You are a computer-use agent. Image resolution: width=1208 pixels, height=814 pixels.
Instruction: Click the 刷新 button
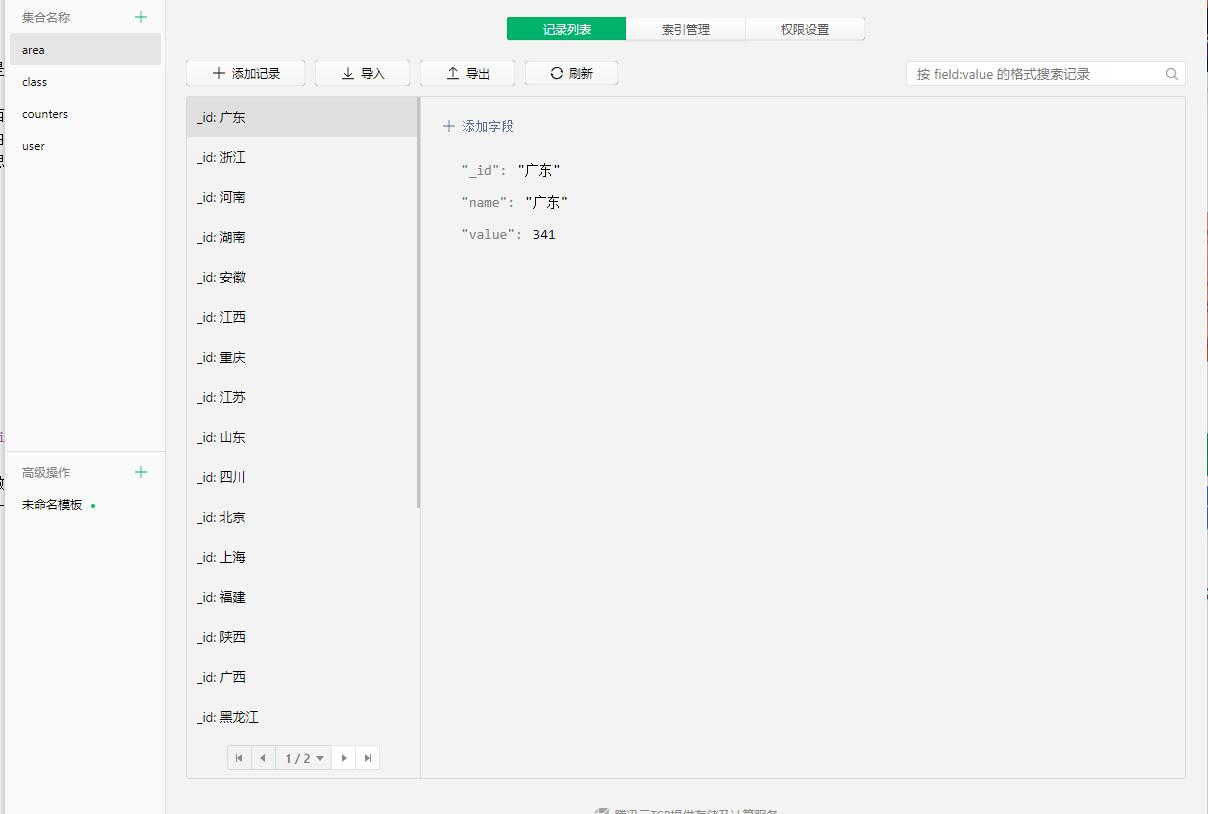coord(571,73)
